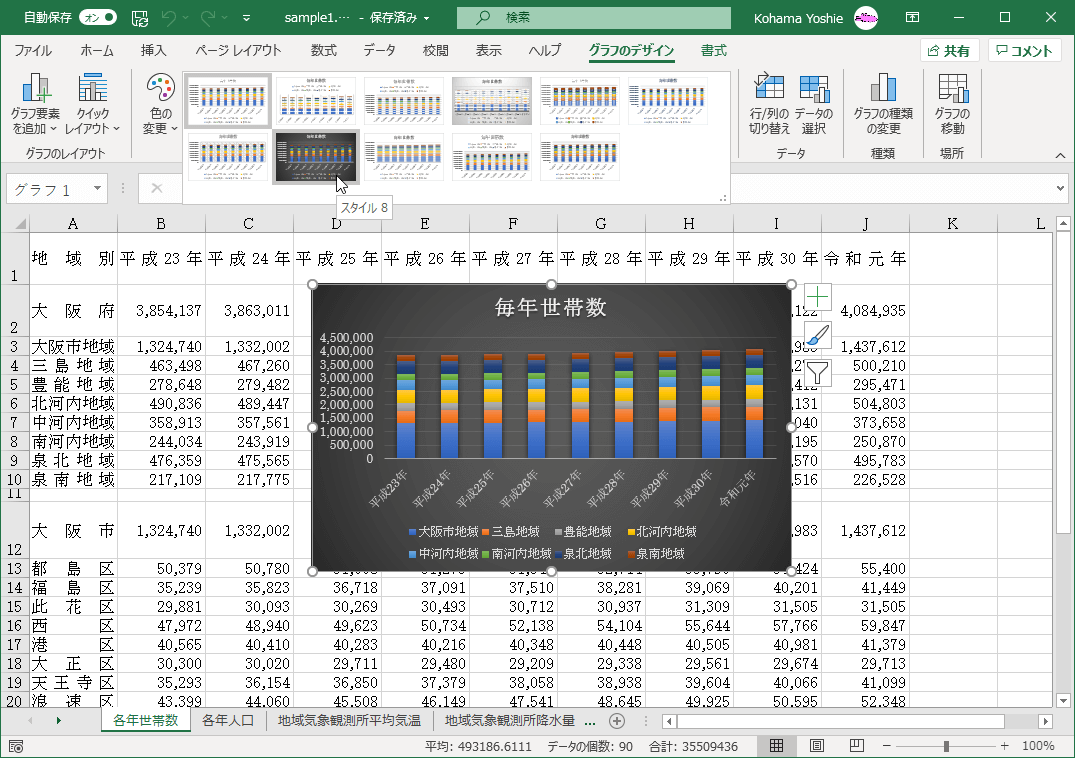Viewport: 1075px width, 758px height.
Task: Click the chart styles paintbrush button
Action: (x=817, y=335)
